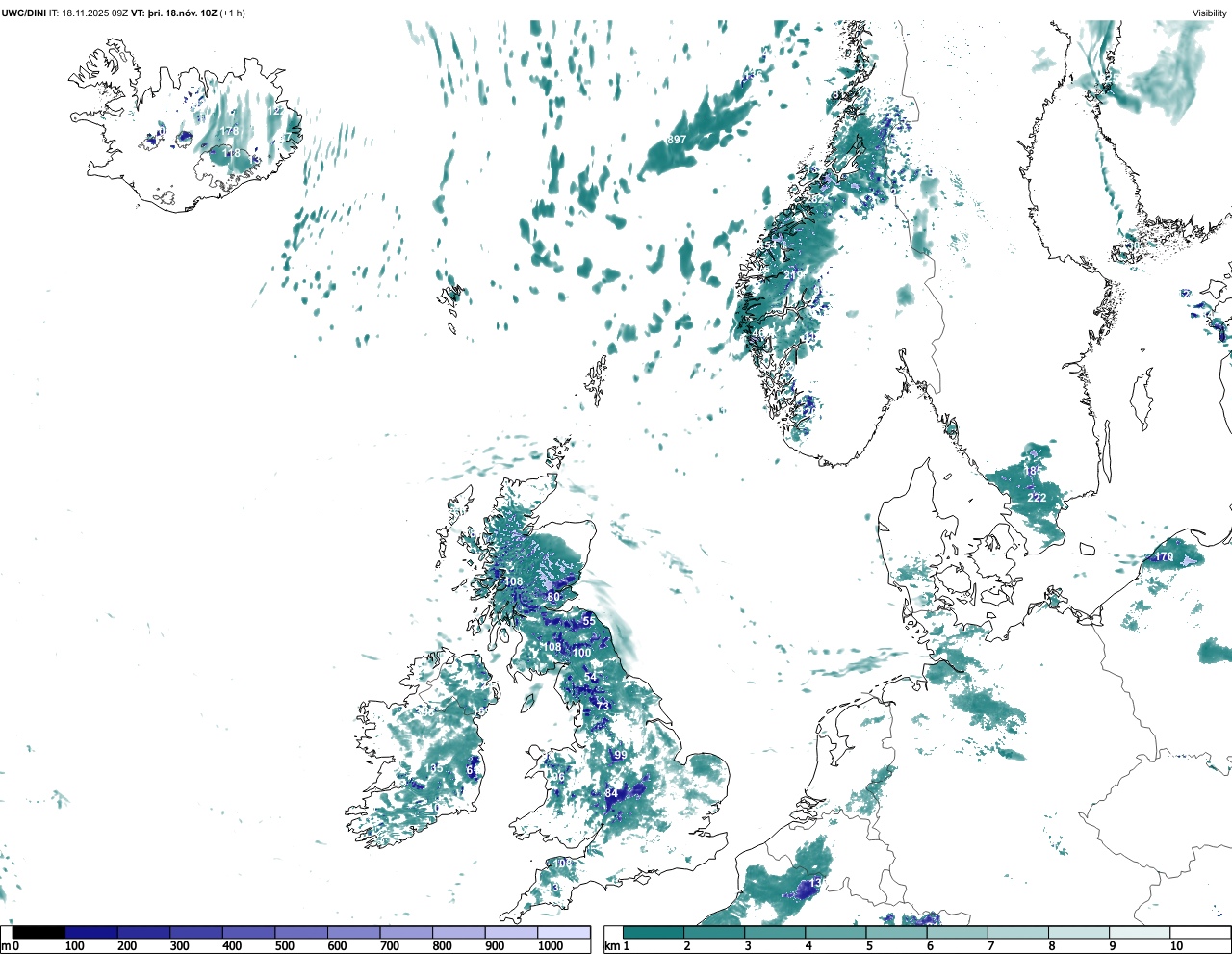This screenshot has width=1232, height=954.
Task: Select swatch between 8 and 9 km
Action: (x=1078, y=933)
